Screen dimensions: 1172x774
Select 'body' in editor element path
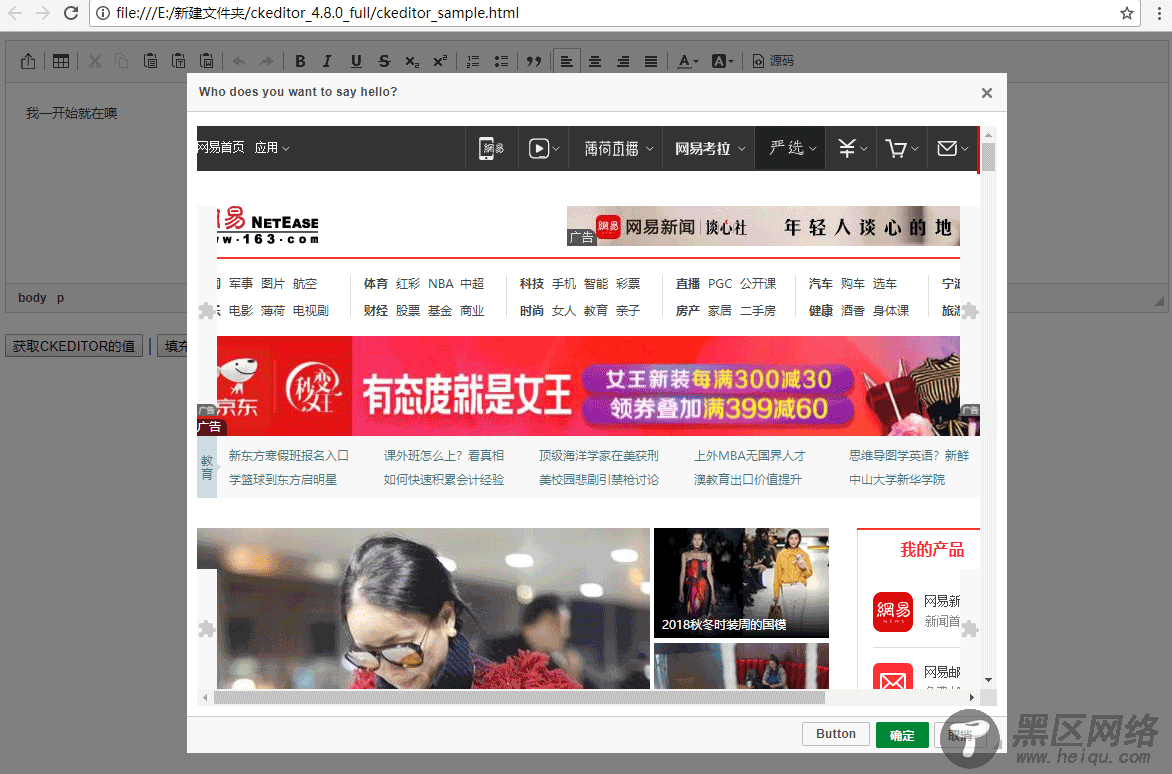[32, 297]
